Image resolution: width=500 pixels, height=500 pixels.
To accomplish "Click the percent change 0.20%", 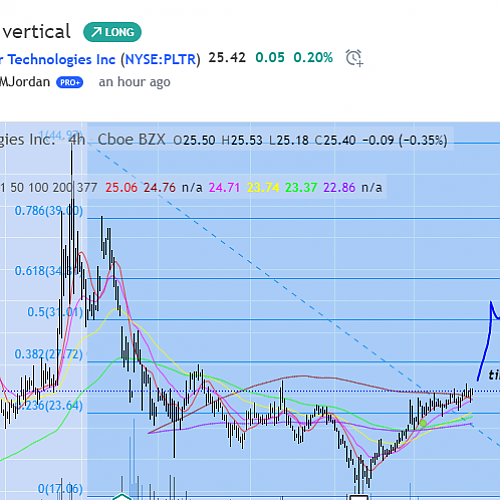I will tap(313, 58).
